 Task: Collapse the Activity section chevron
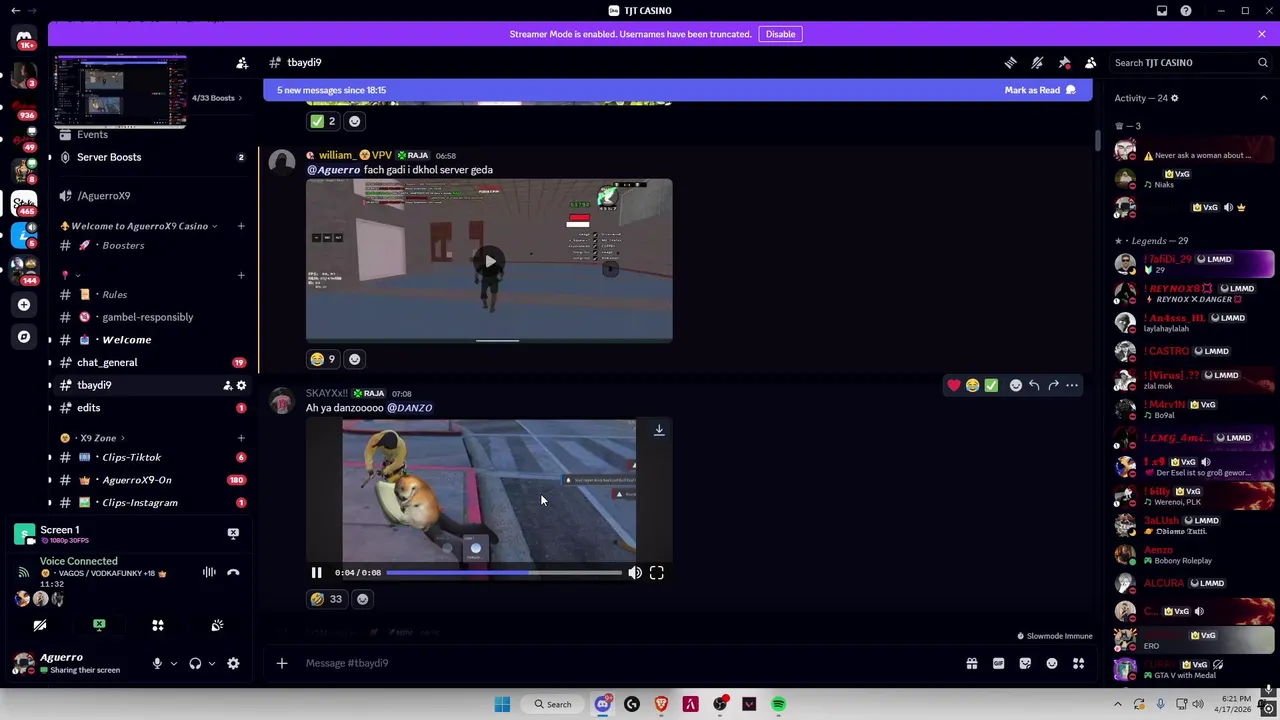1264,98
